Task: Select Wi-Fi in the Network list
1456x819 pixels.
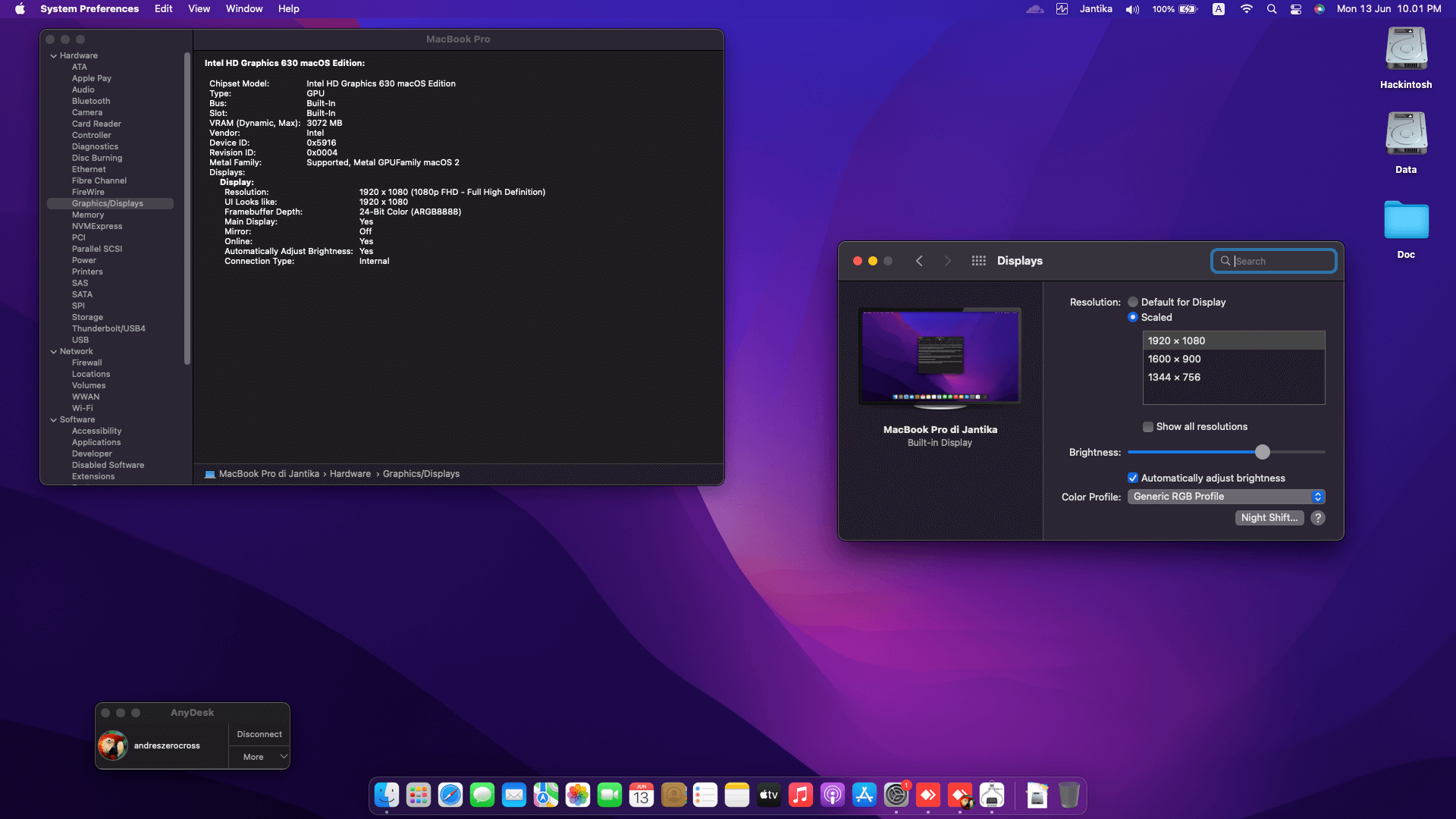Action: point(83,409)
